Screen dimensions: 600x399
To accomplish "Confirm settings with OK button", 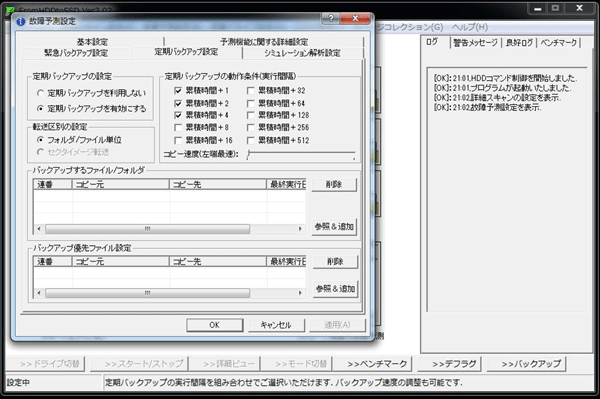I will 215,325.
